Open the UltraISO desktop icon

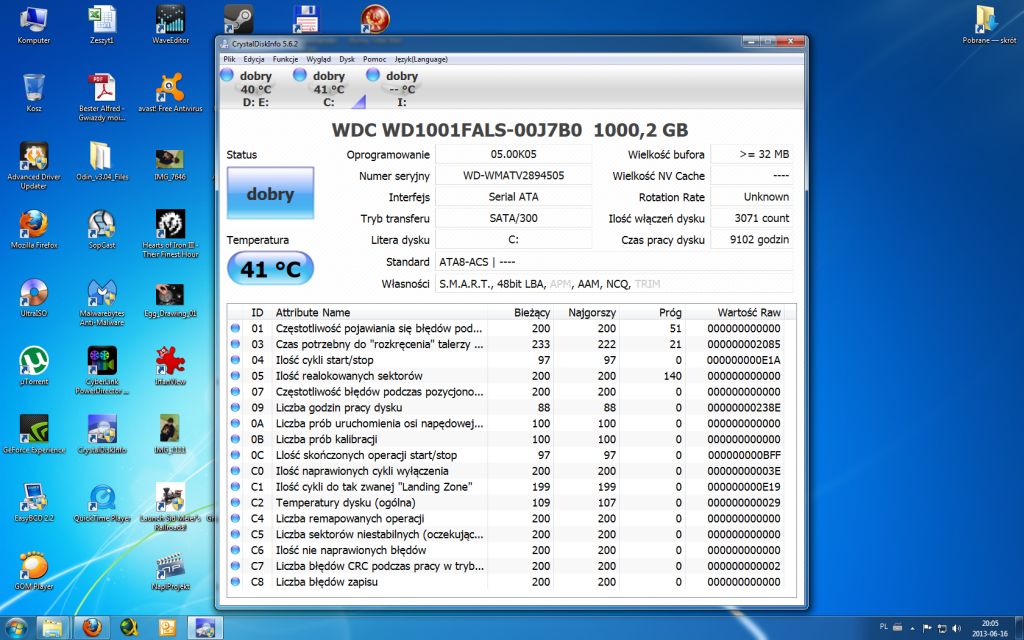pos(33,298)
